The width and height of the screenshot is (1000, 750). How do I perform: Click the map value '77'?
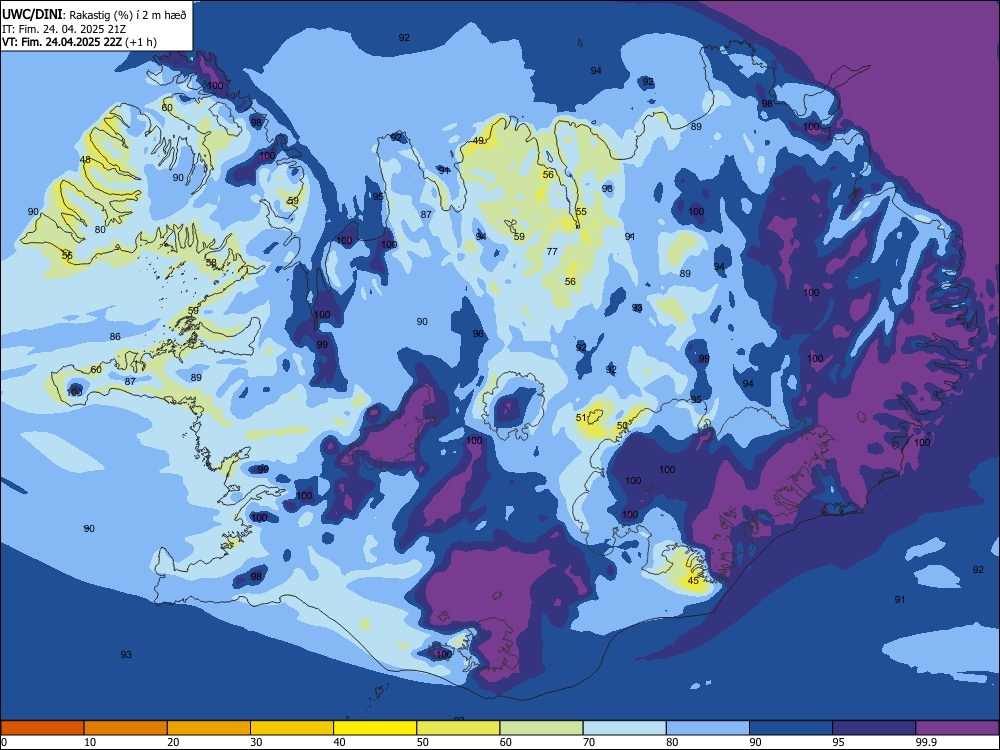pos(552,251)
